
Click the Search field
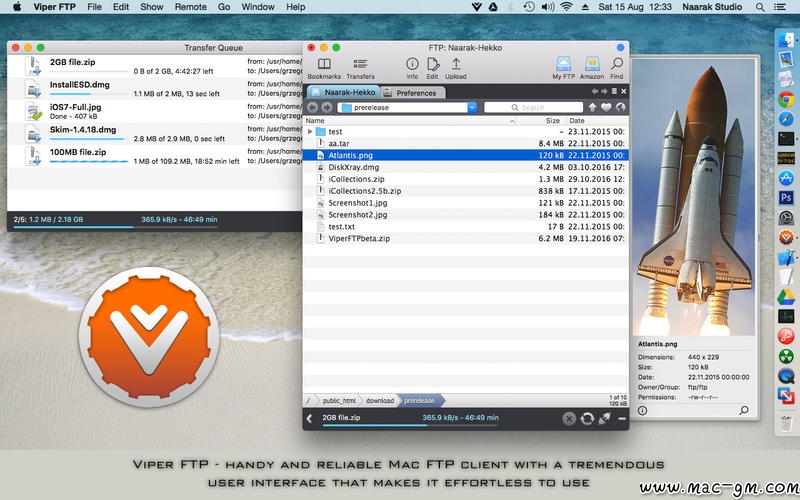click(533, 107)
